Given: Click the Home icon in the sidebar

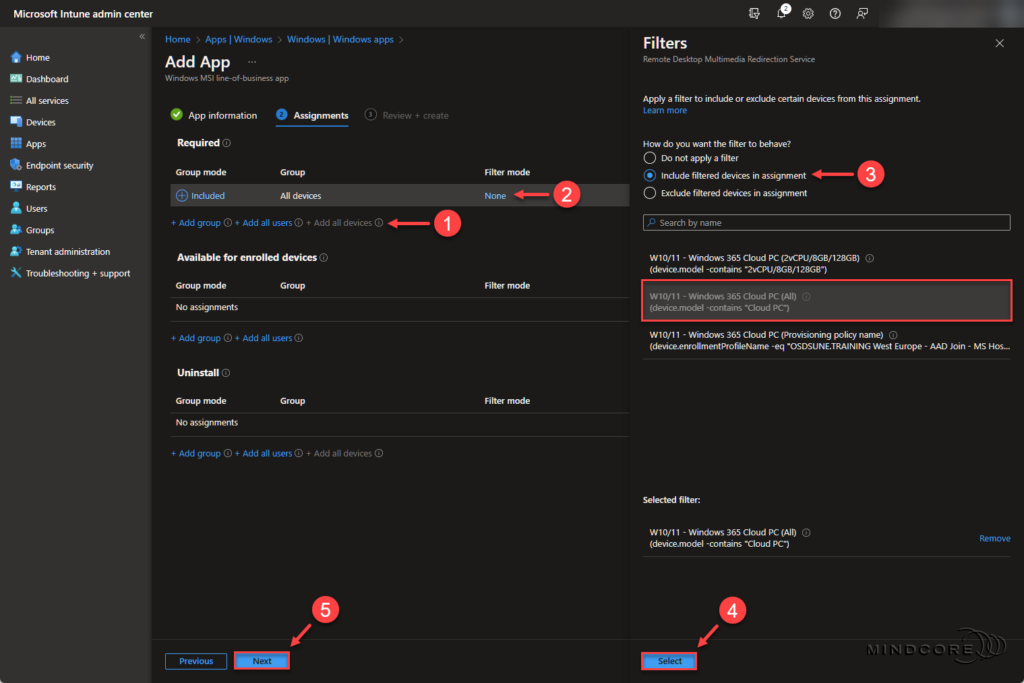Looking at the screenshot, I should (x=14, y=57).
